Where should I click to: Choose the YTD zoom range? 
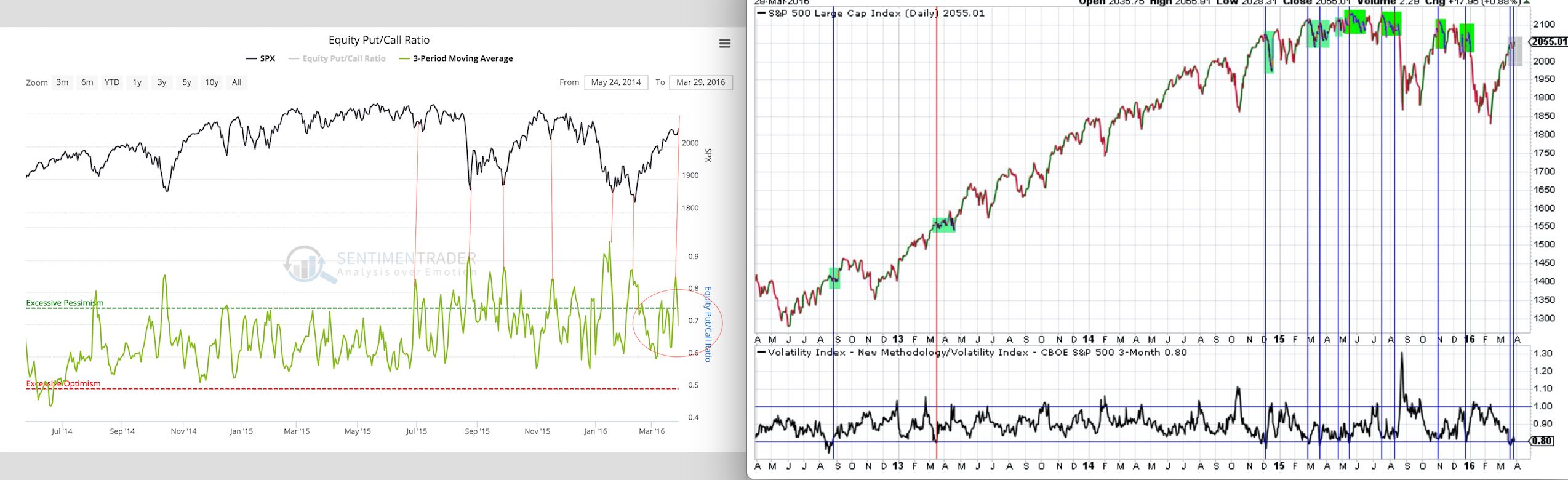pos(112,82)
